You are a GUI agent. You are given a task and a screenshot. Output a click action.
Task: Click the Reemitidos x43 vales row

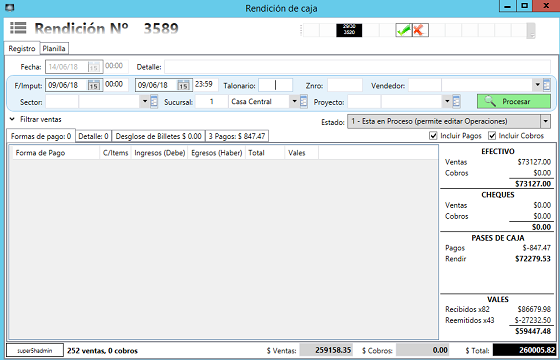click(498, 320)
